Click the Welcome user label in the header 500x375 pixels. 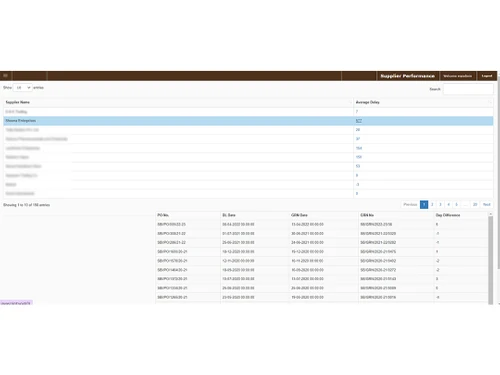(x=458, y=76)
